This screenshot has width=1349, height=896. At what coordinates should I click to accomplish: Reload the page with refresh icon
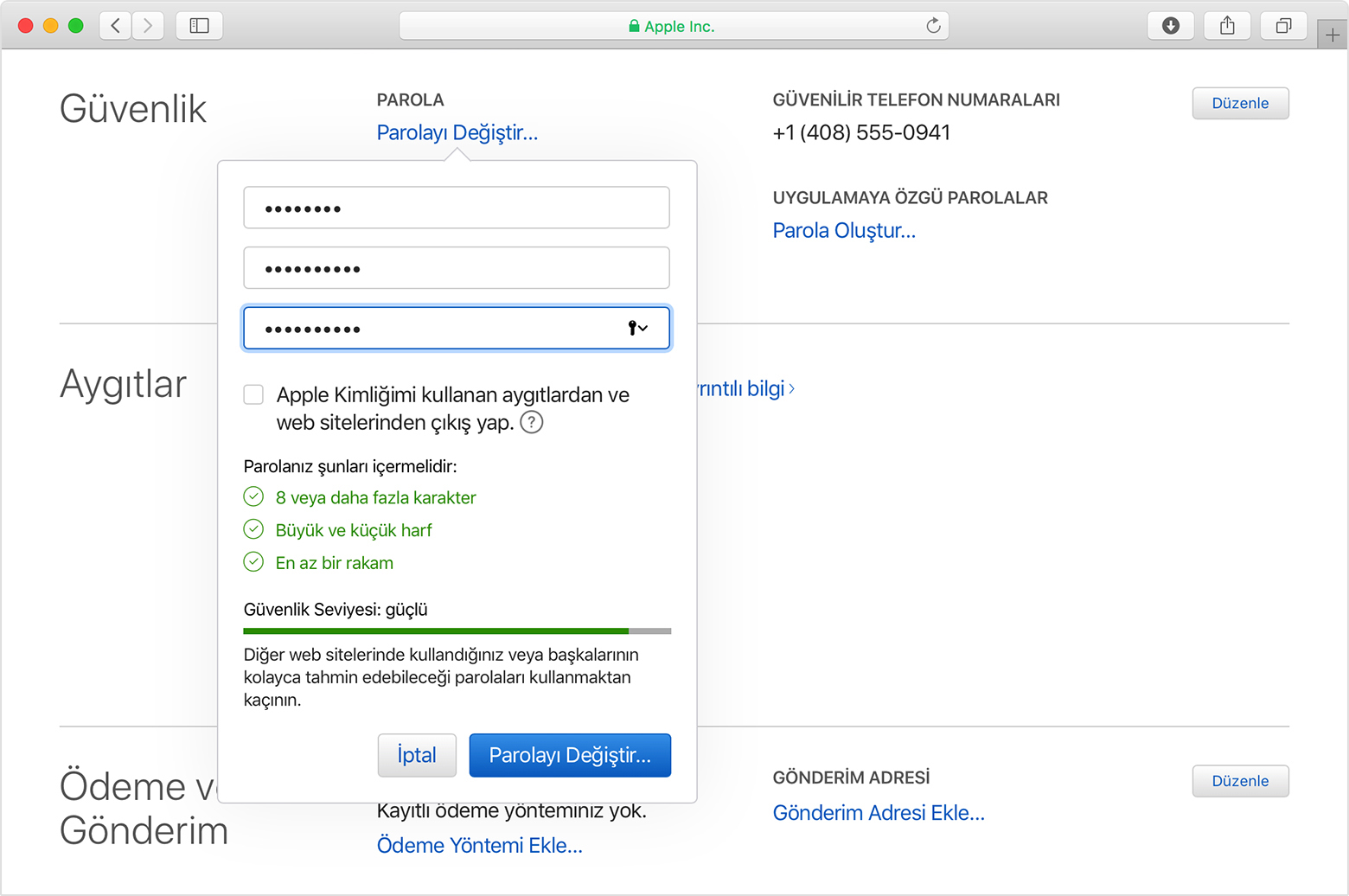coord(933,26)
